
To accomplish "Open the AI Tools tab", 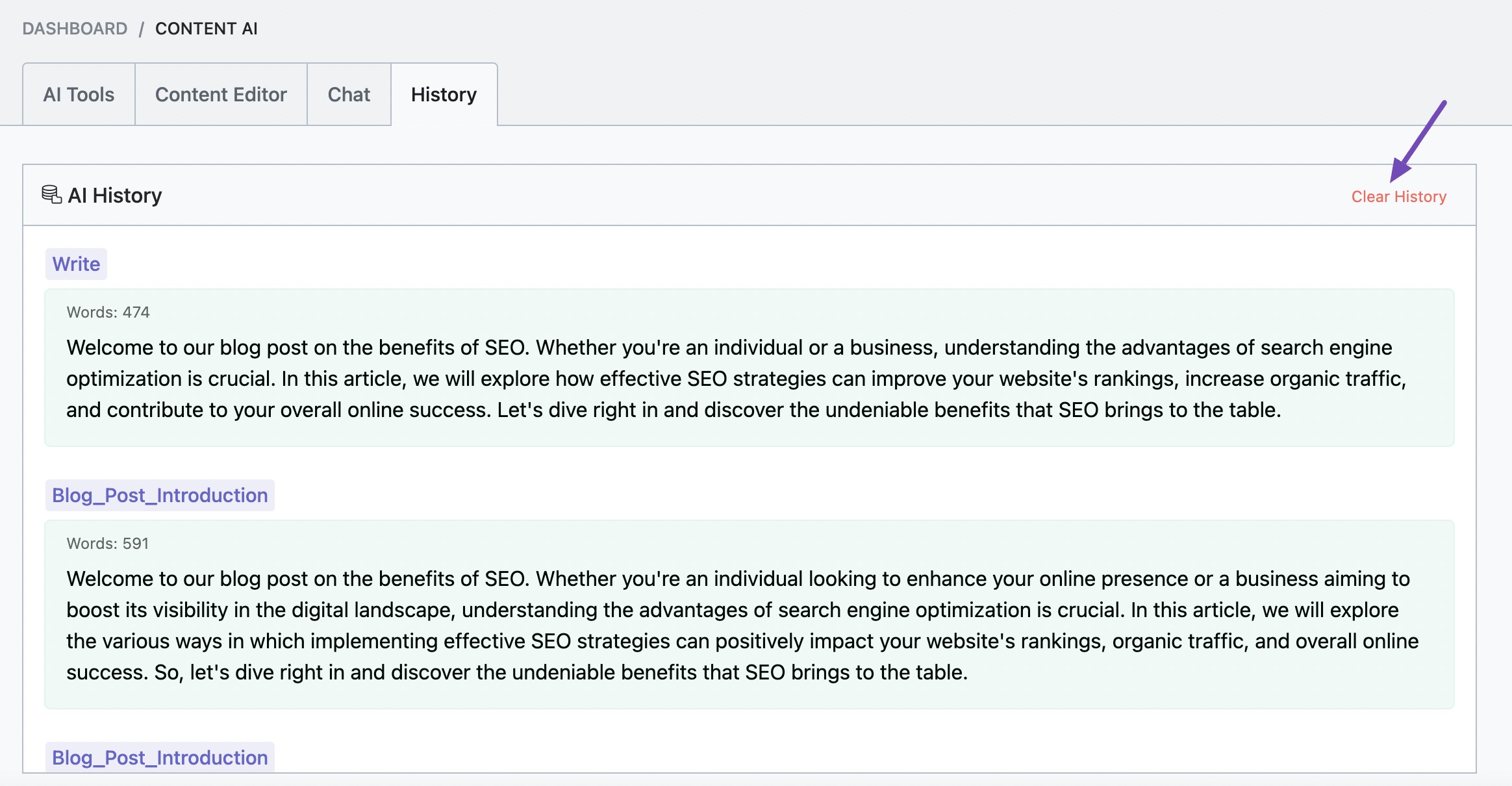I will [x=79, y=94].
